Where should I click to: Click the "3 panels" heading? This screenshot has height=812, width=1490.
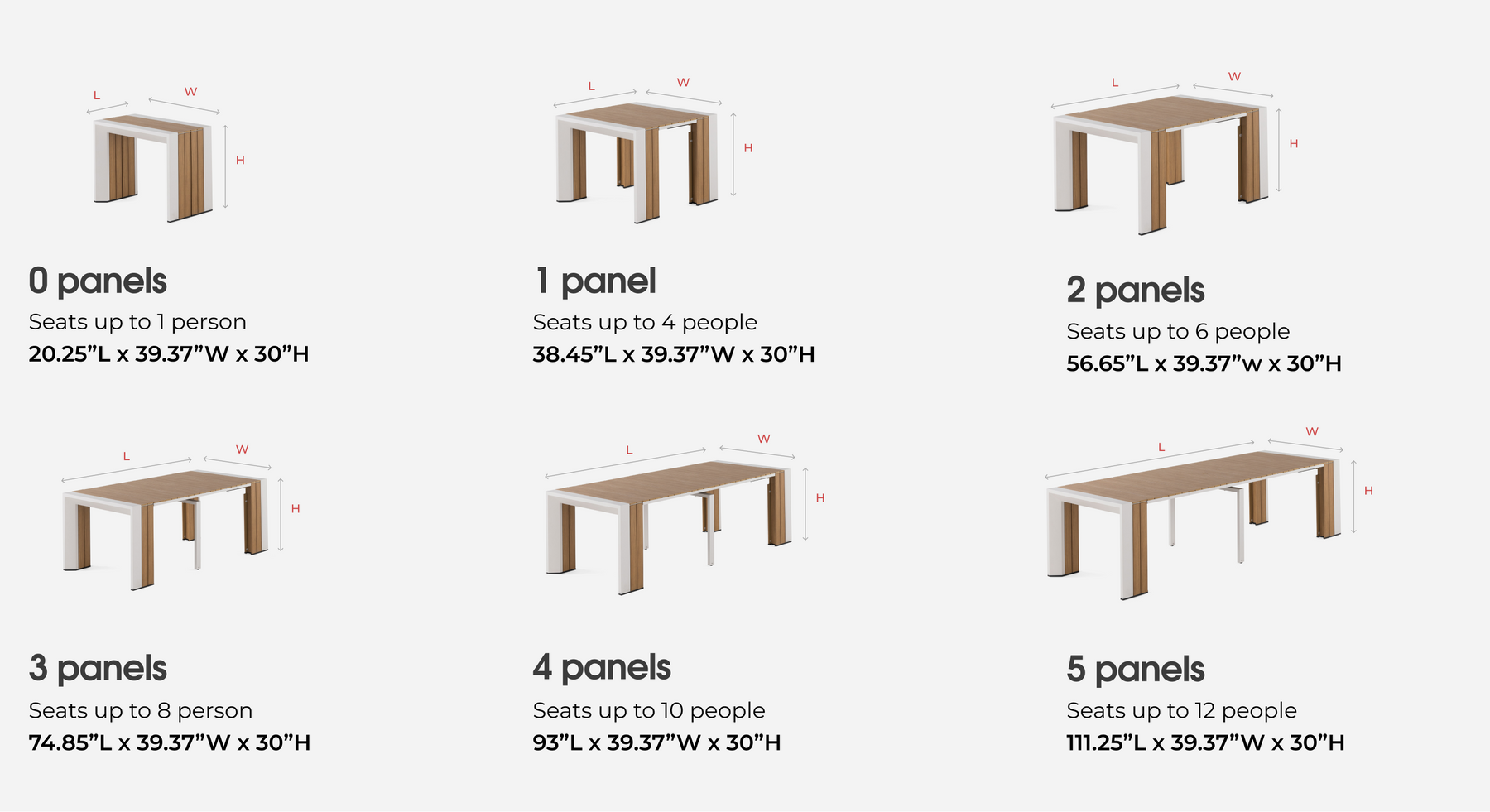98,669
